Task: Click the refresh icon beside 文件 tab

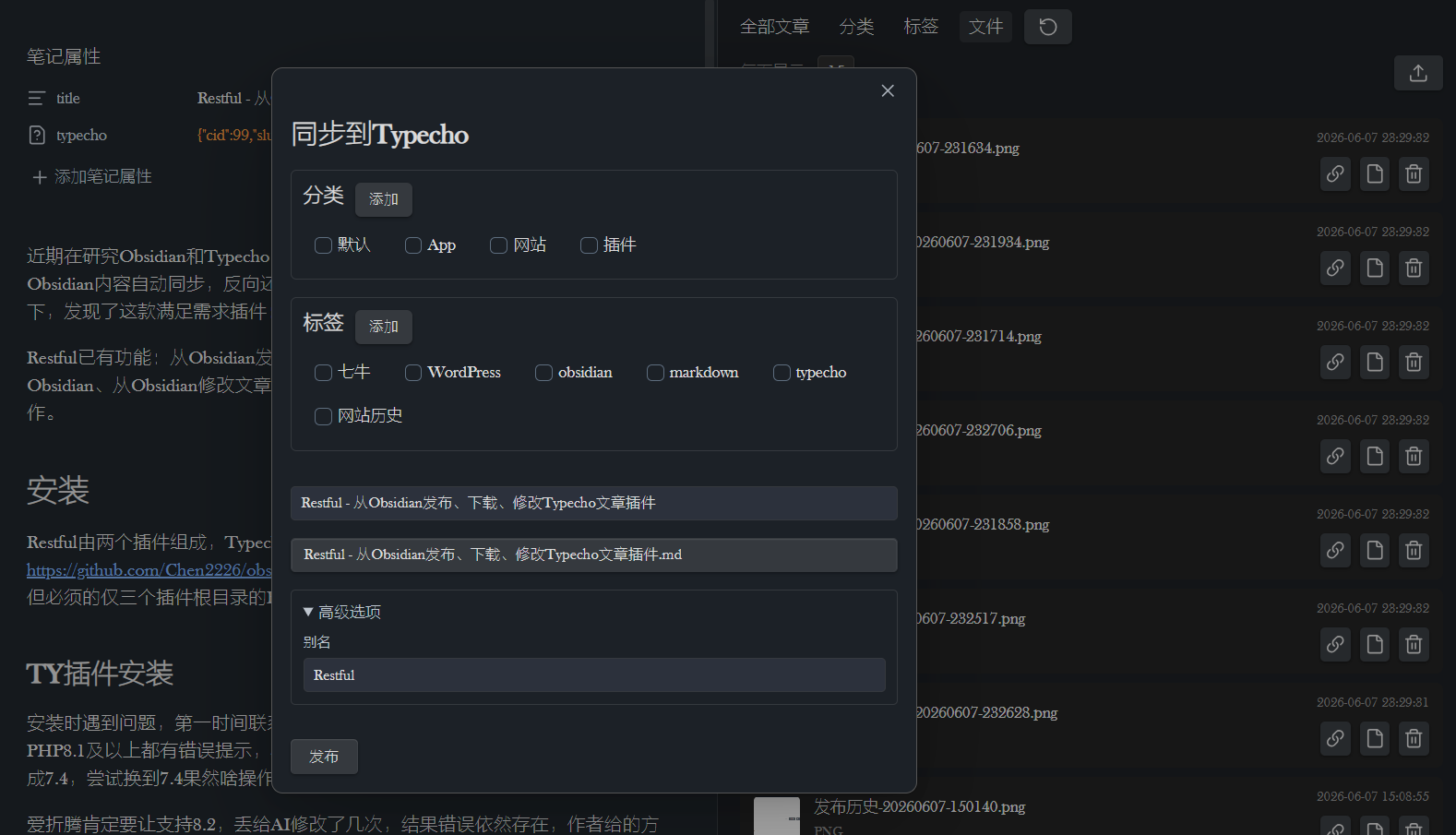Action: (1048, 27)
